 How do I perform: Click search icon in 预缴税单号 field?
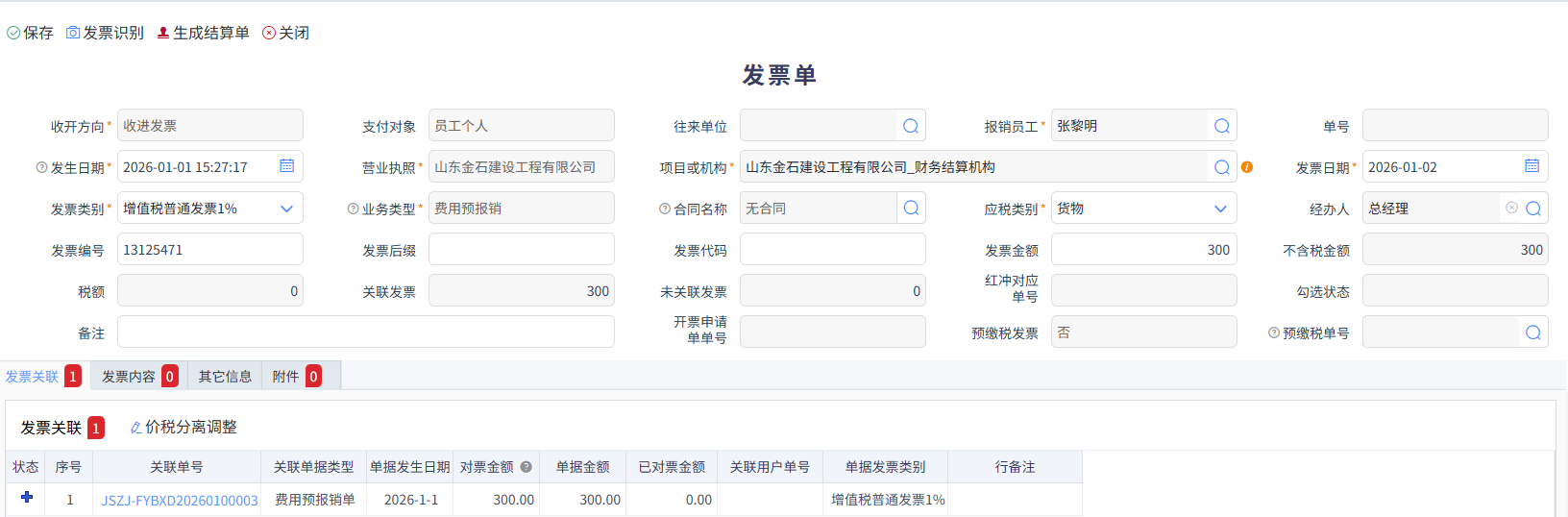tap(1532, 332)
